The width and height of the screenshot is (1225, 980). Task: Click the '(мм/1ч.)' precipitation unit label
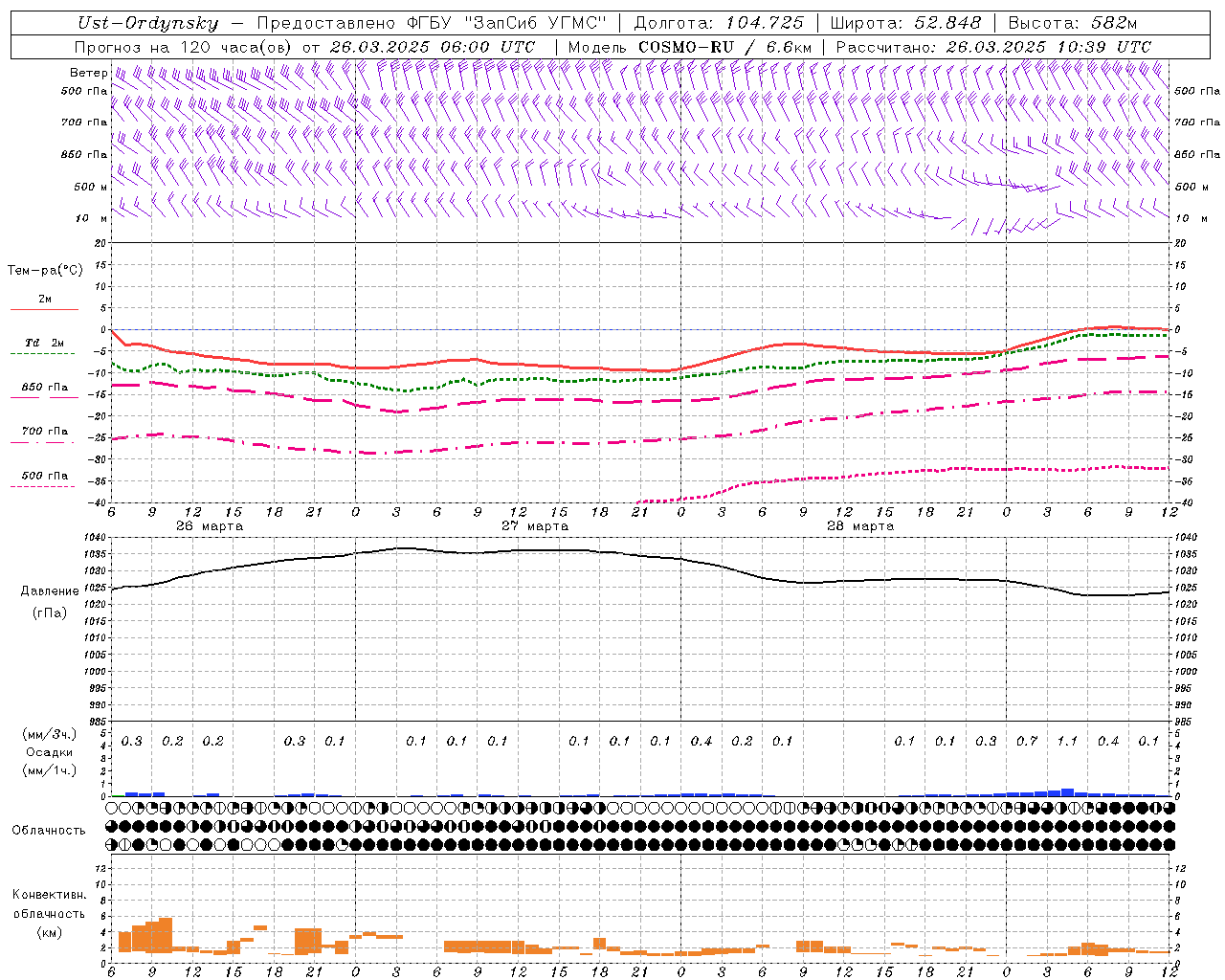point(50,770)
